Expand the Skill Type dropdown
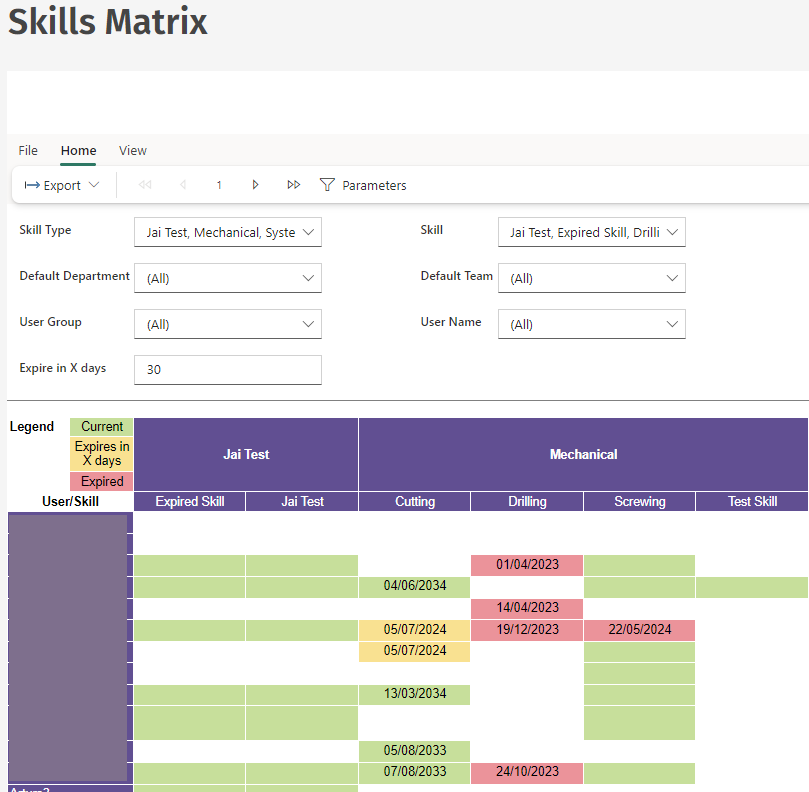Screen dimensions: 809x792 pos(228,232)
